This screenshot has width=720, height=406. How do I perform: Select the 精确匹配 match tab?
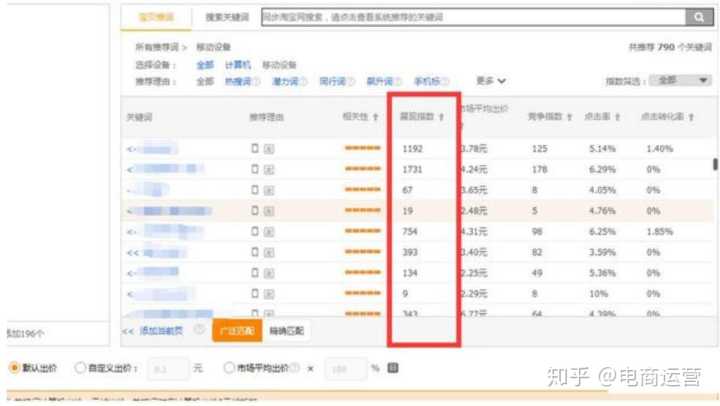(286, 329)
